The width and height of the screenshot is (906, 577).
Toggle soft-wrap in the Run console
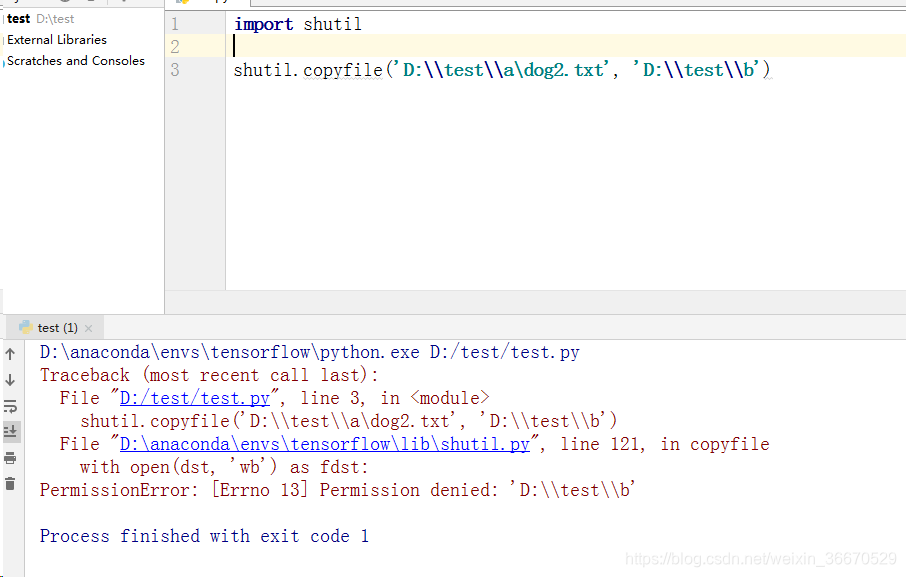pyautogui.click(x=10, y=406)
